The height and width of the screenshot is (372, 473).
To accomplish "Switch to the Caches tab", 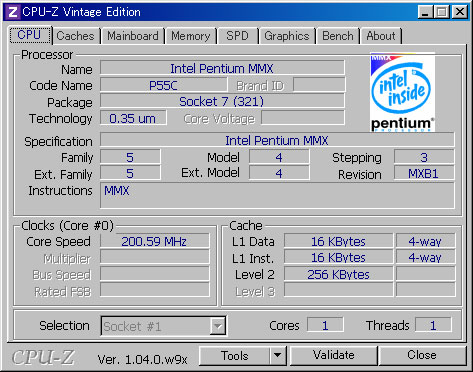I will [75, 36].
